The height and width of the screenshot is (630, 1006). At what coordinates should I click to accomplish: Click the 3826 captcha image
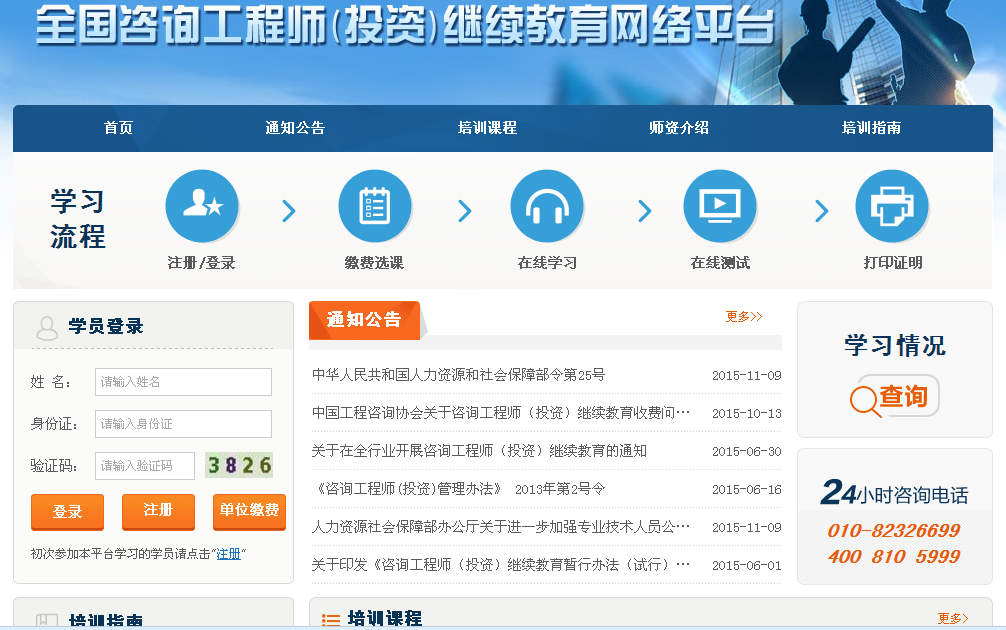tap(239, 465)
